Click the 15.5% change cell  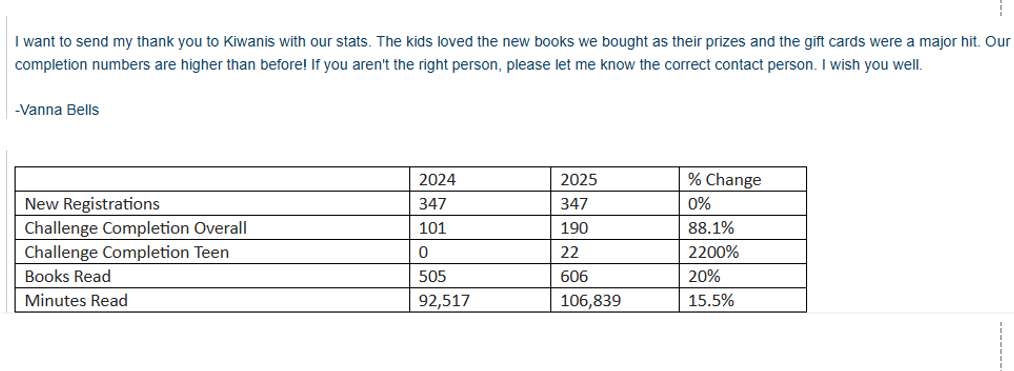743,300
